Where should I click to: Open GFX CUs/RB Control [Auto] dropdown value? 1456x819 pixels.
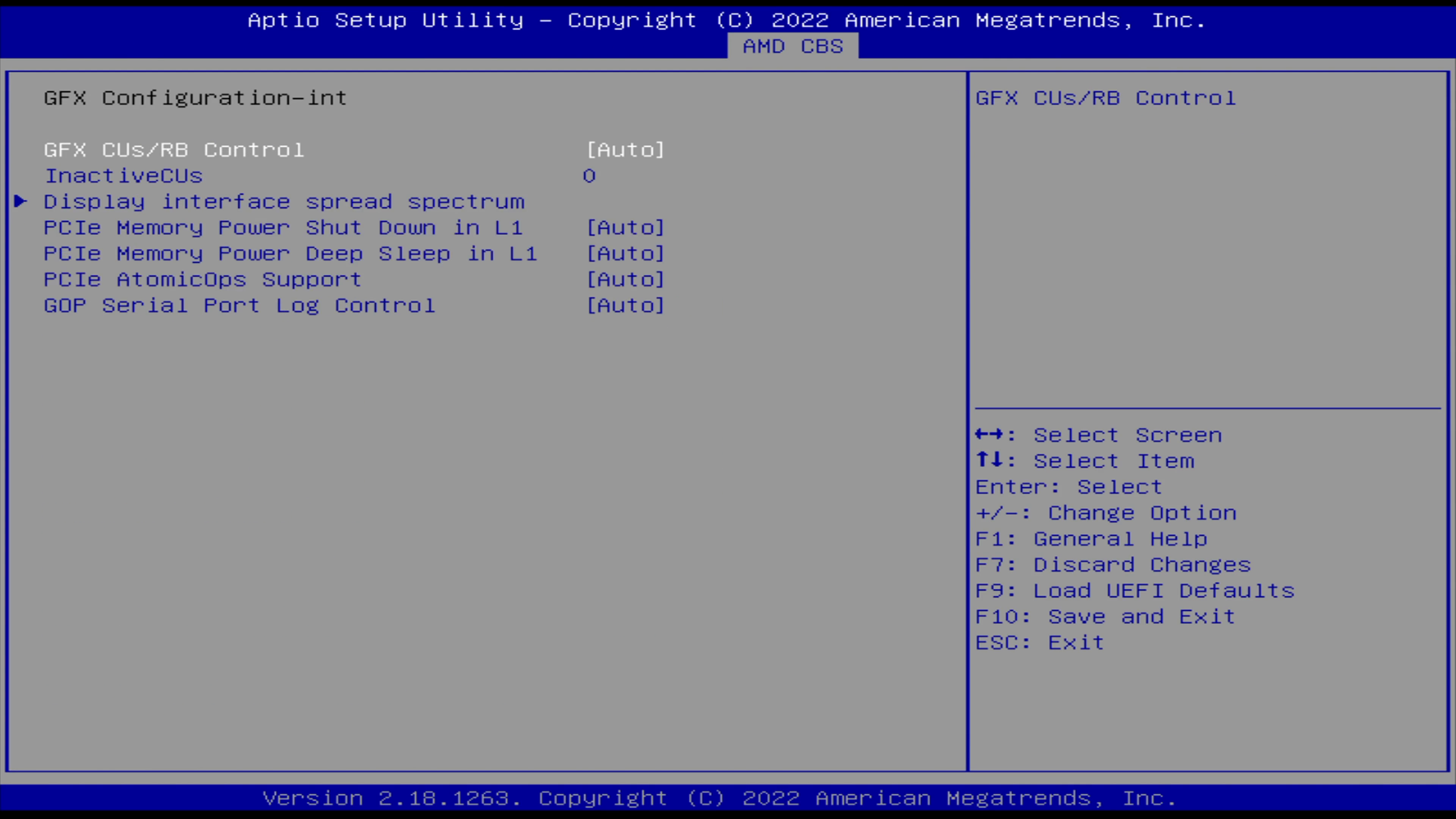pyautogui.click(x=625, y=150)
